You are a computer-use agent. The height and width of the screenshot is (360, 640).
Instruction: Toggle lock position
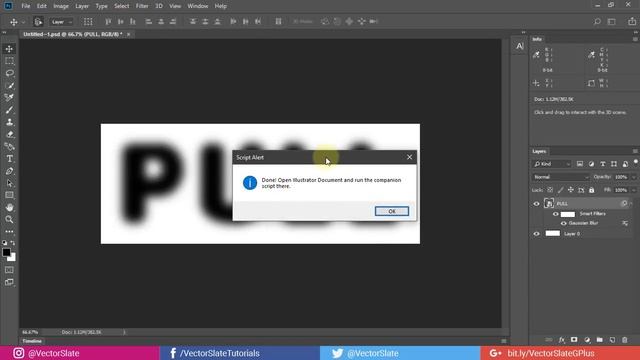click(571, 190)
